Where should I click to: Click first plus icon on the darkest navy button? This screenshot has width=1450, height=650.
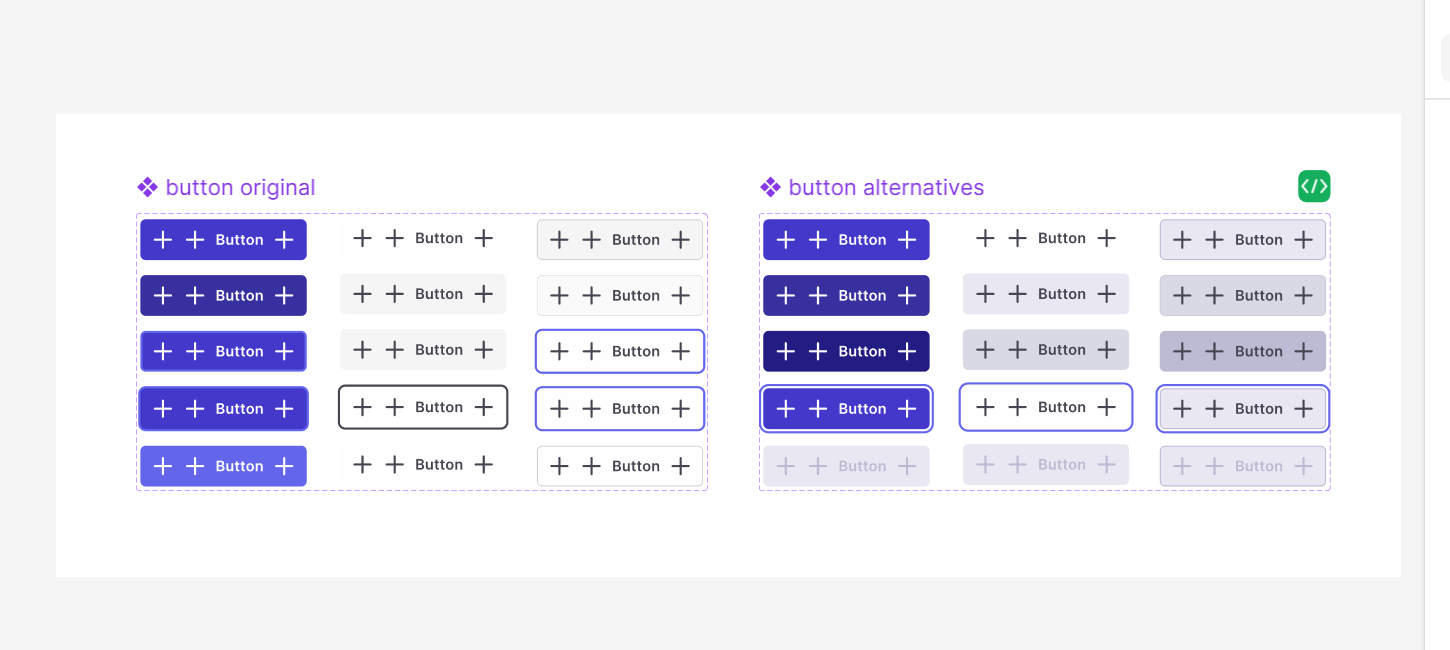786,351
